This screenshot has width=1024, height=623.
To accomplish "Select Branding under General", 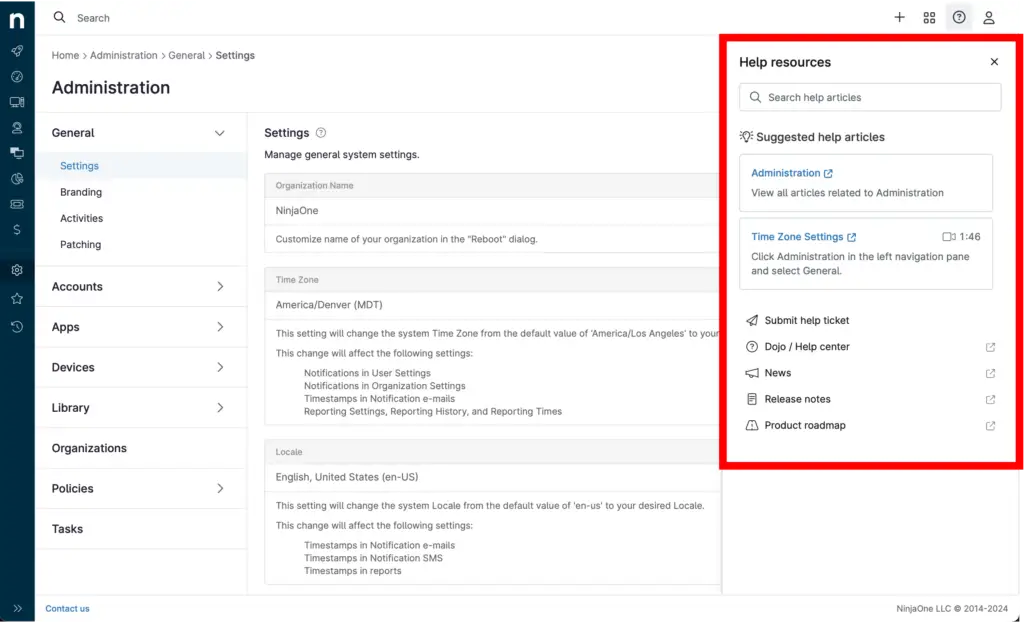I will (x=81, y=192).
